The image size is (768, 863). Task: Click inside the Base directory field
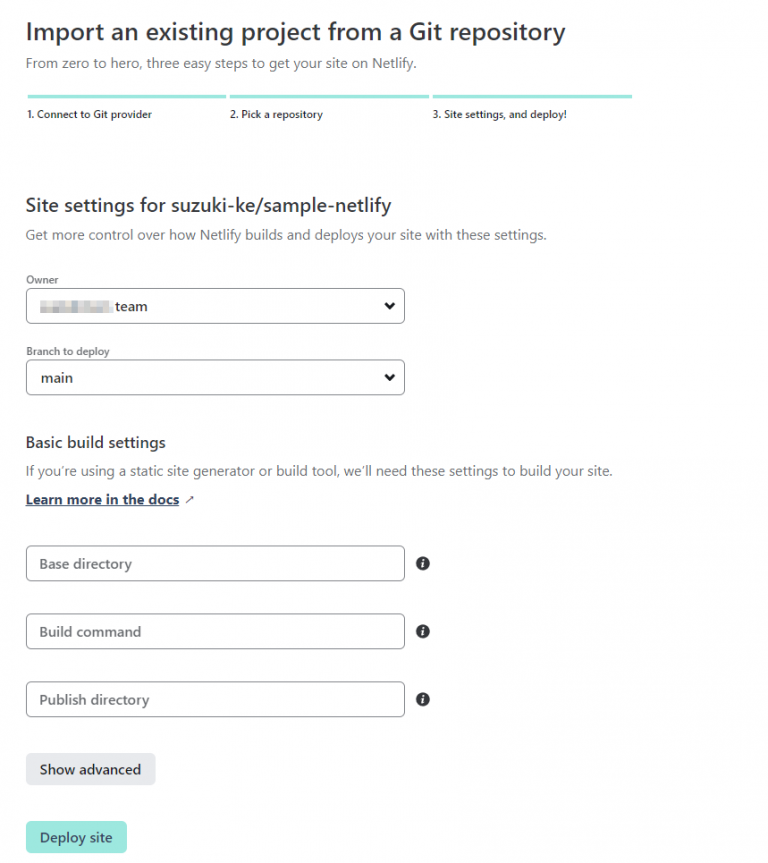215,563
